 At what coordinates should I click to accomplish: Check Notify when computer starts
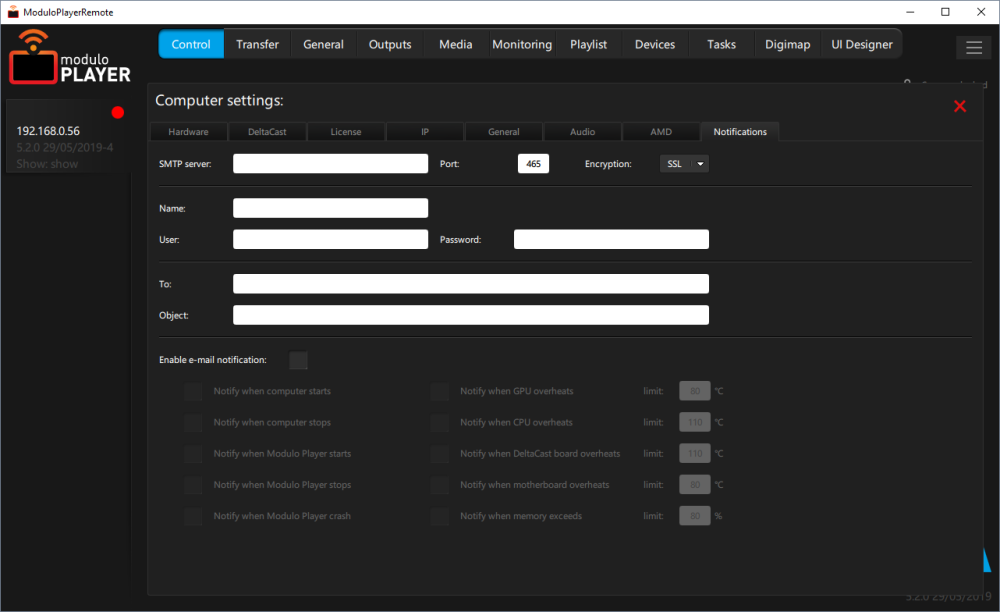[x=193, y=391]
